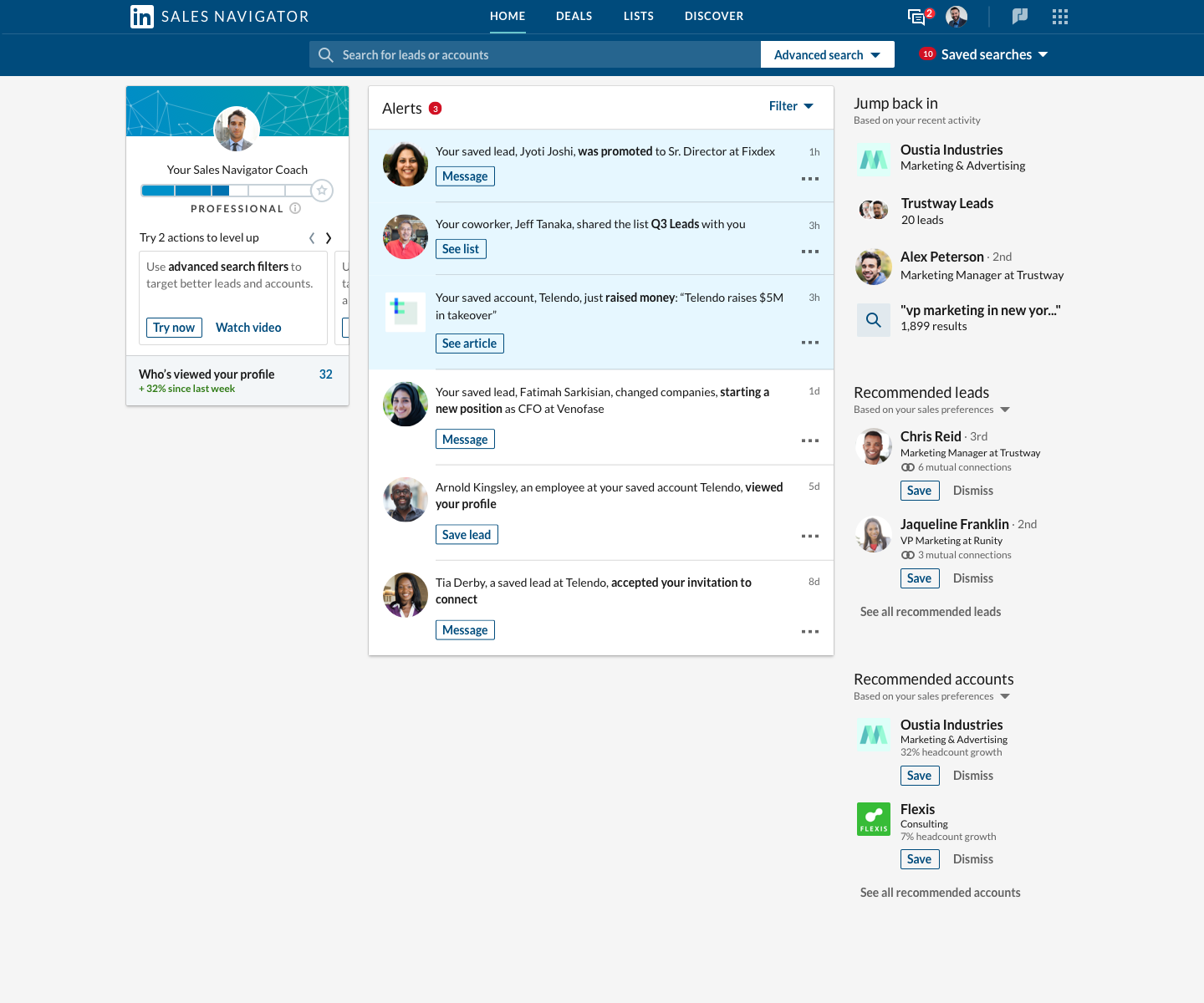Click the coach level progress bar

227,191
